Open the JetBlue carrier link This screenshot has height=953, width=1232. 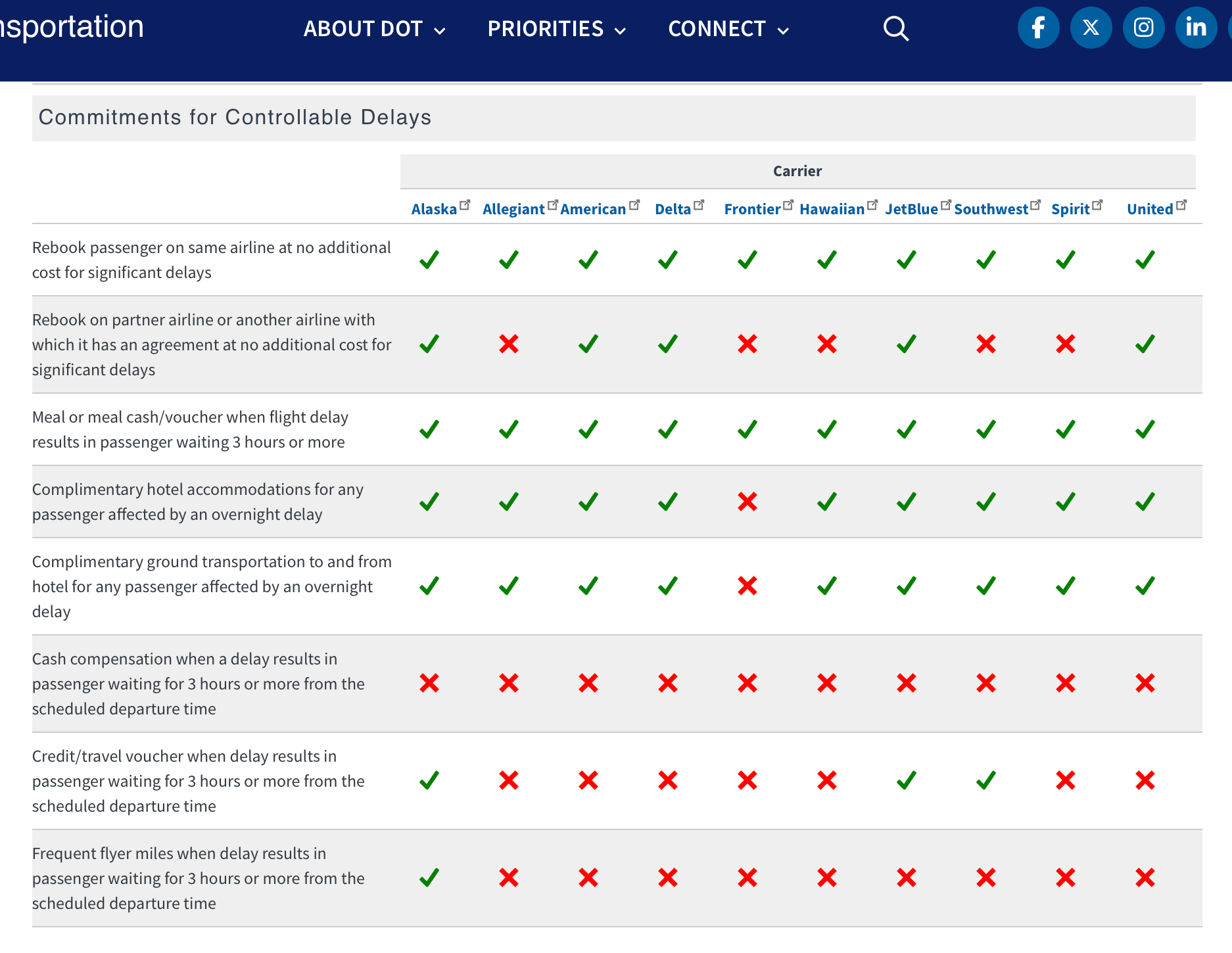(911, 209)
